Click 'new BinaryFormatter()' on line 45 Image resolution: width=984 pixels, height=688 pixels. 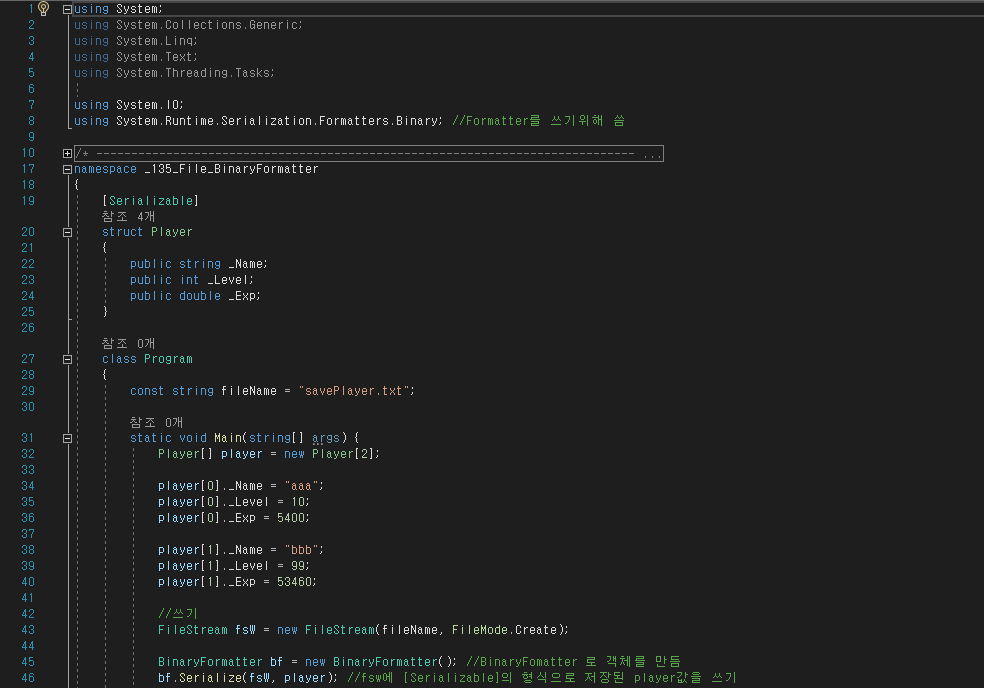click(x=379, y=662)
